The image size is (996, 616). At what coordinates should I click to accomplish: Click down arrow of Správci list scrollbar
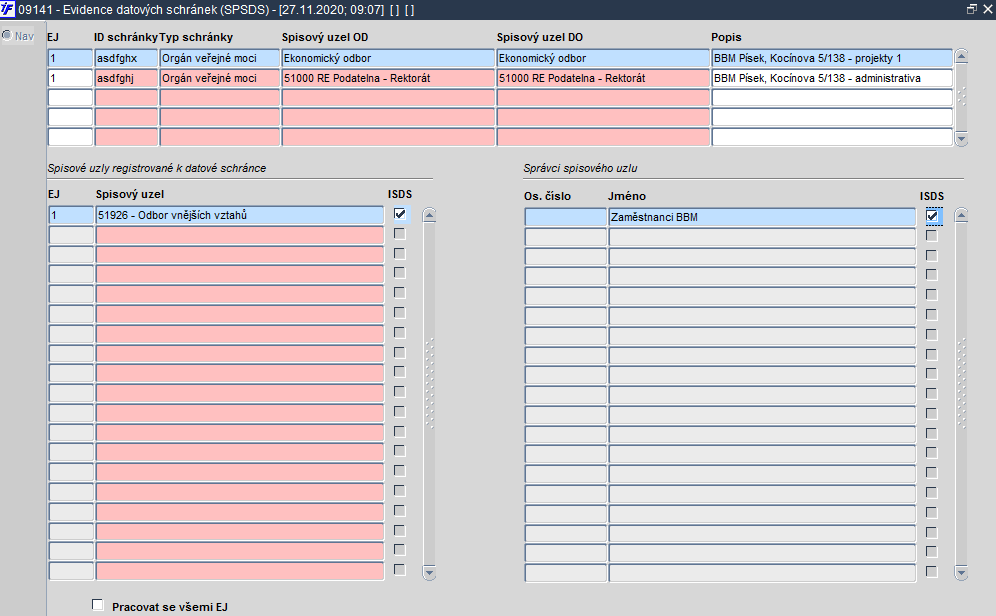[961, 573]
